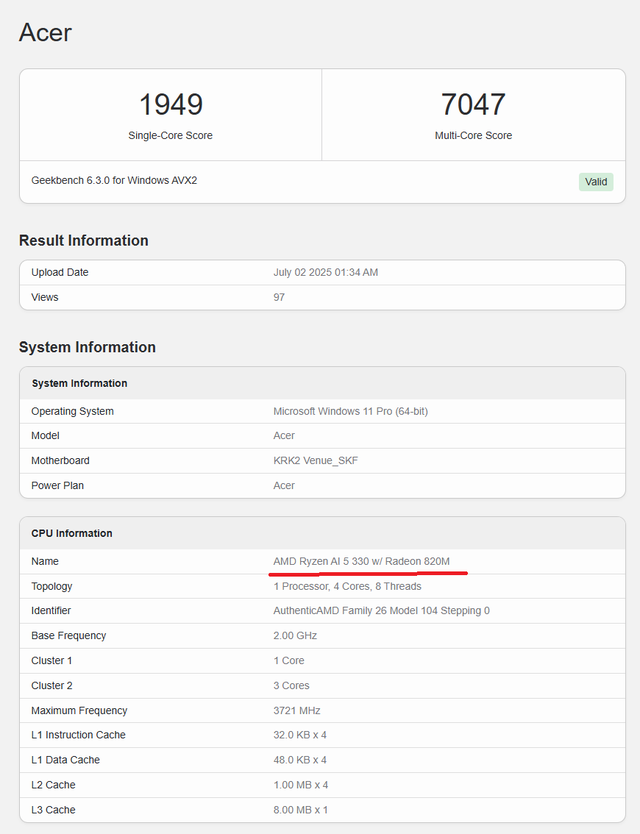The height and width of the screenshot is (834, 640).
Task: Select the Topology label
Action: (52, 586)
